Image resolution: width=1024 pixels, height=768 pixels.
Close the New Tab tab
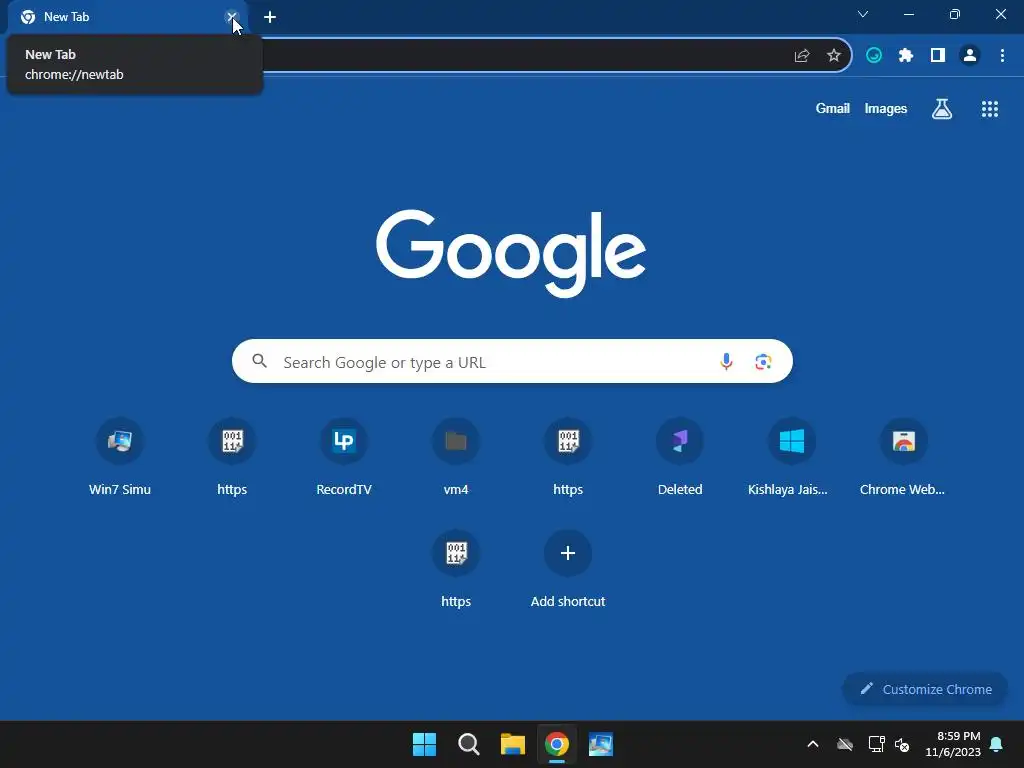click(231, 17)
